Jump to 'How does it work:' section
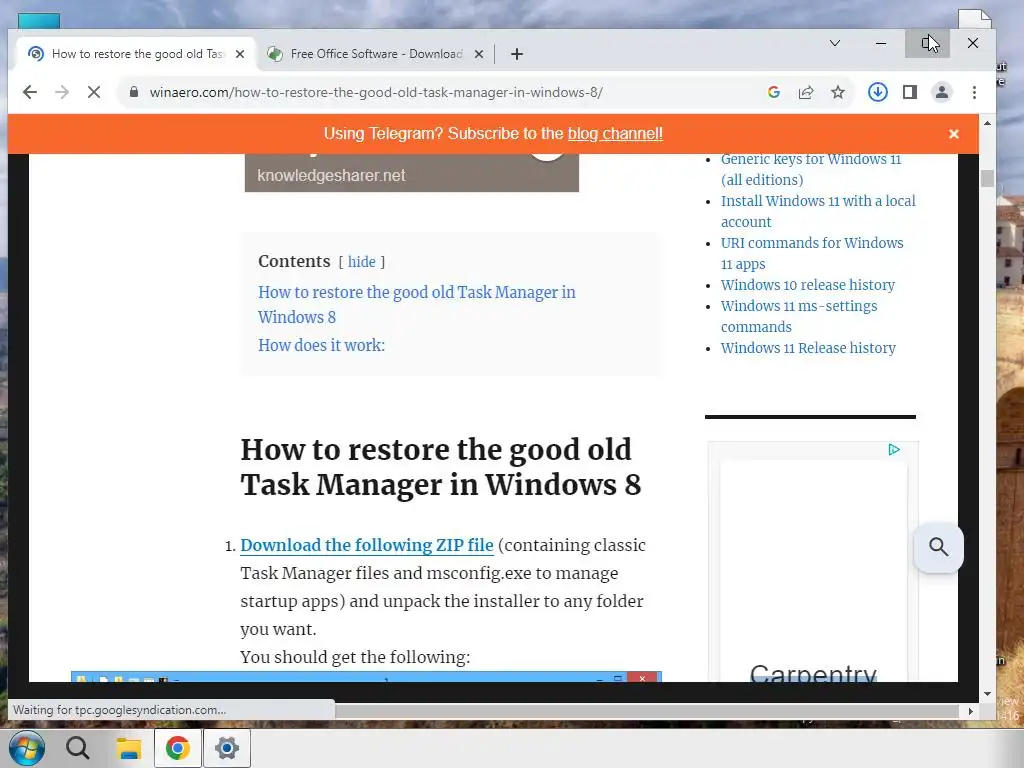Screen dimensions: 1024x768 (321, 345)
